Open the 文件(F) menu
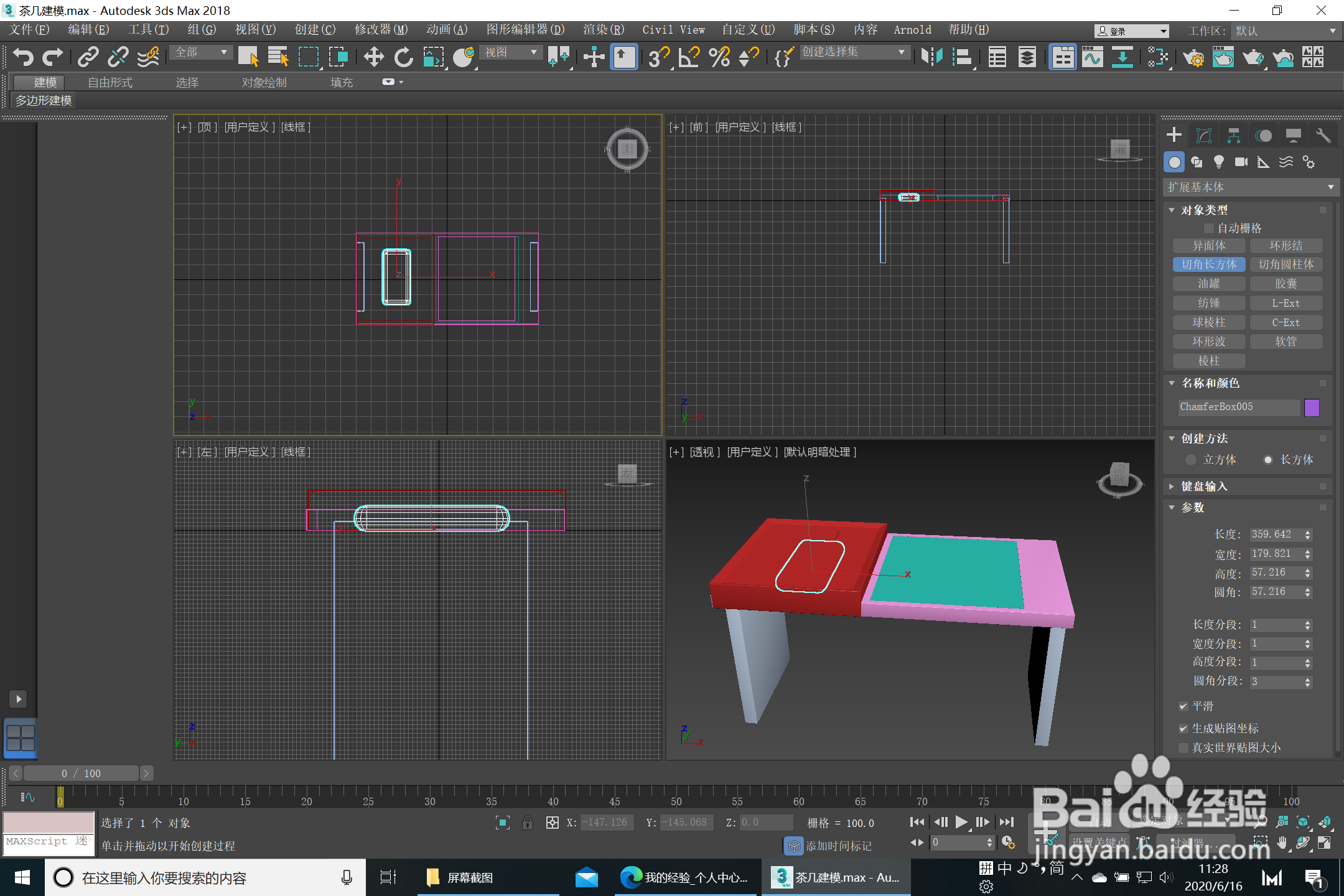 click(x=29, y=29)
